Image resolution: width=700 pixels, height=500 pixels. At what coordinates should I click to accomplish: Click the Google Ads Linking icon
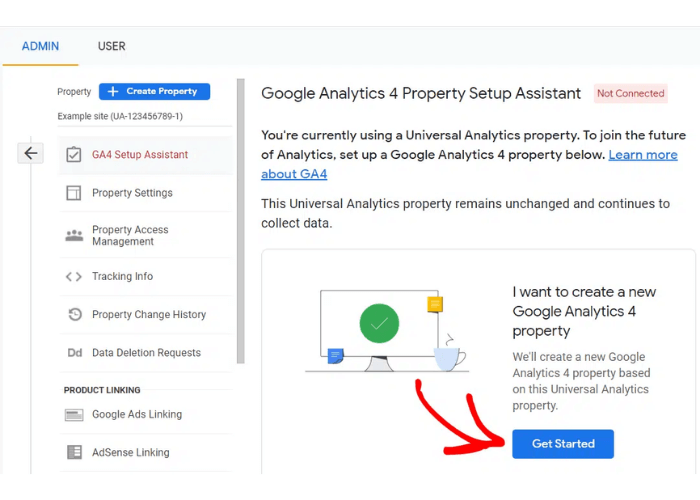74,415
